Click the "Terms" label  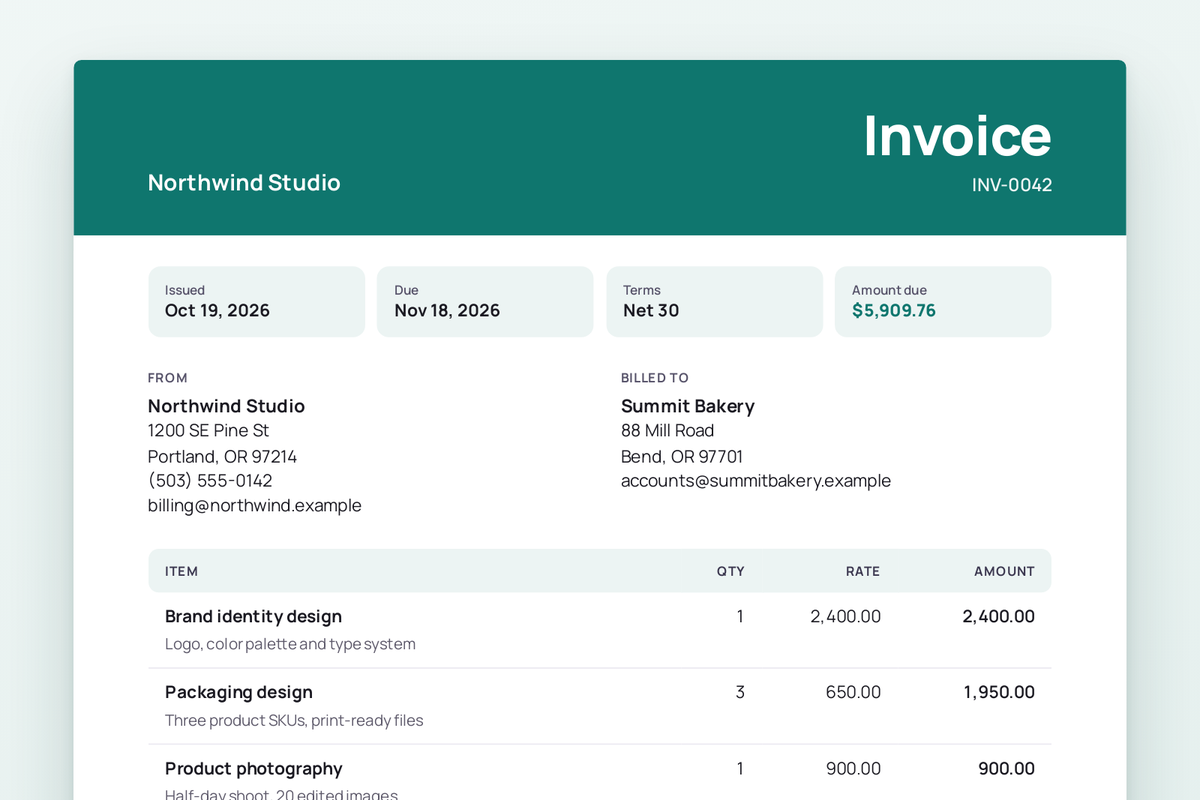(x=642, y=290)
